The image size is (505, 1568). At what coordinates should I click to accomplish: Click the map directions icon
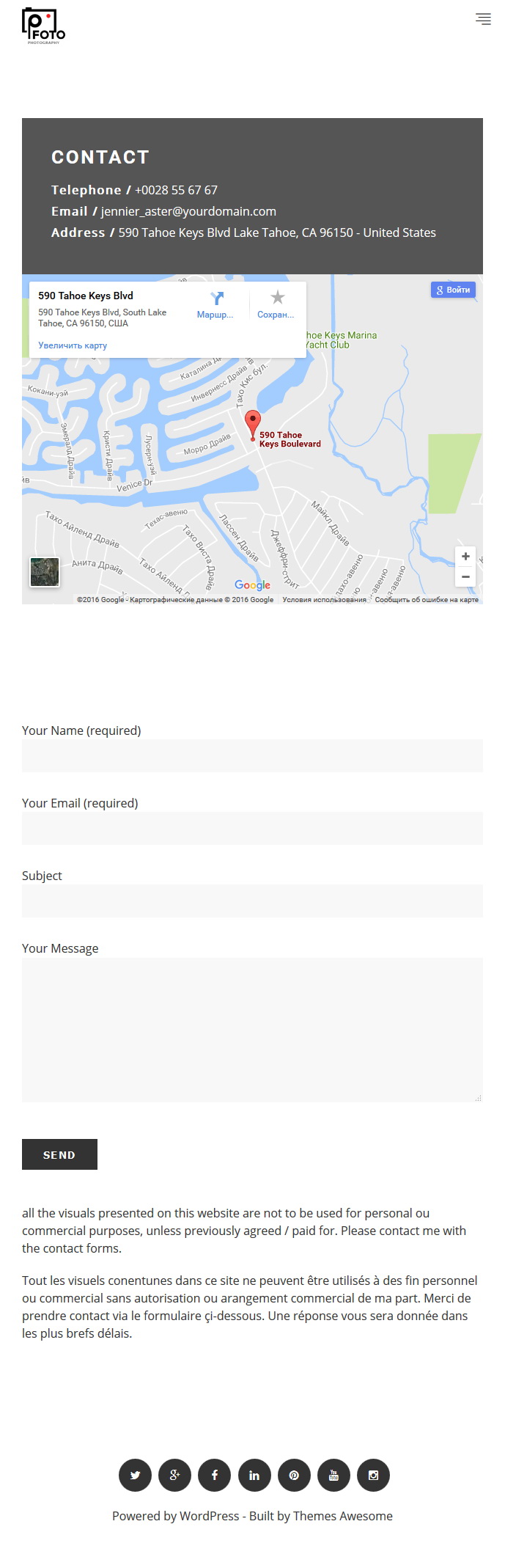tap(216, 298)
